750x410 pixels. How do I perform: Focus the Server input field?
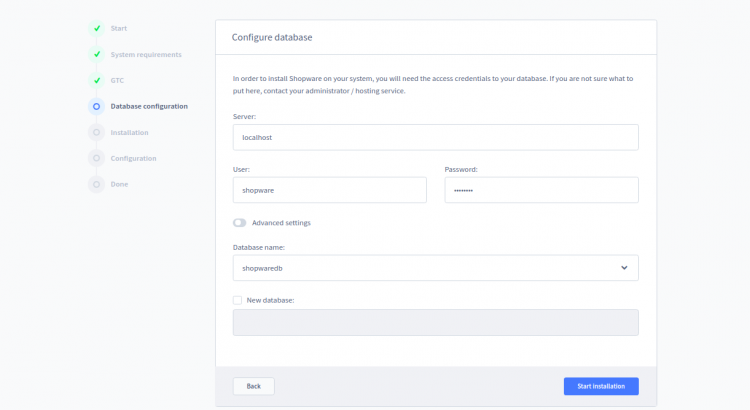435,137
